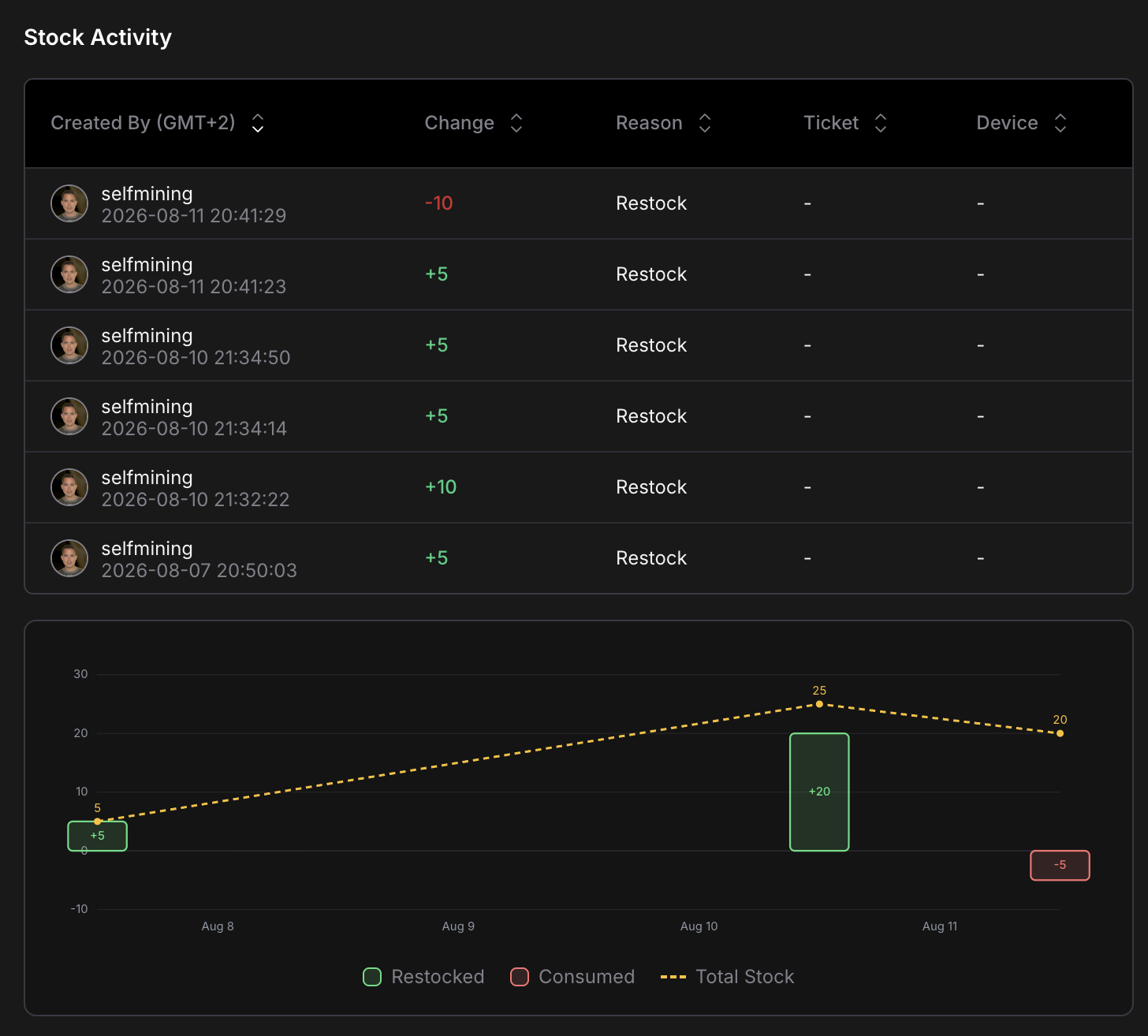
Task: Click avatar on the 21:32:22 row
Action: 69,487
